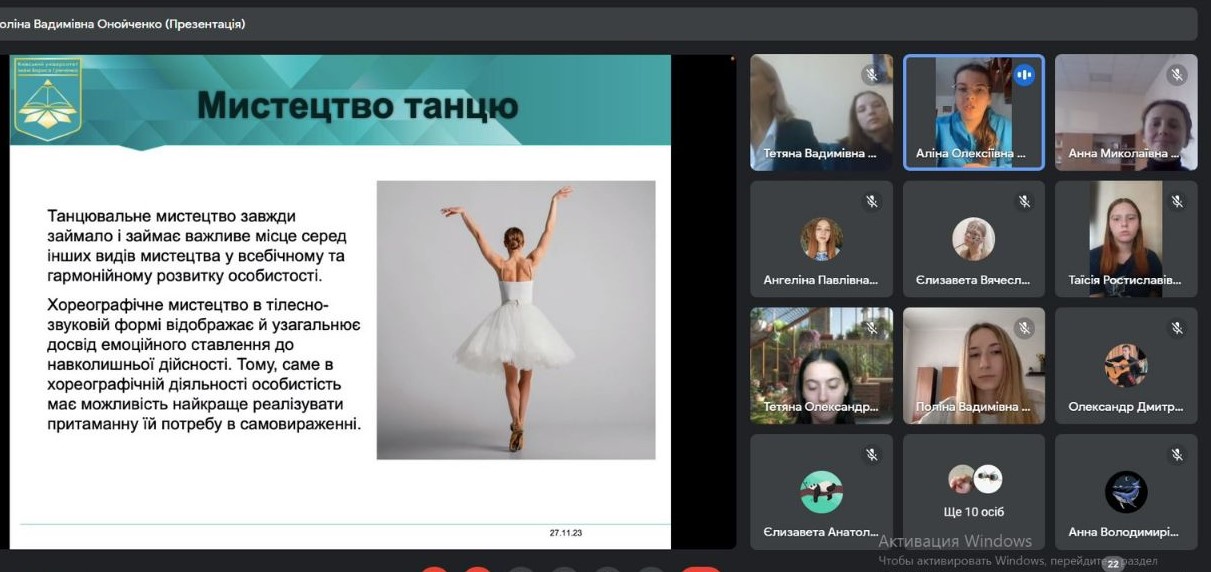Click the muted mic icon on Єлизавета Анатол. tile

pos(872,455)
